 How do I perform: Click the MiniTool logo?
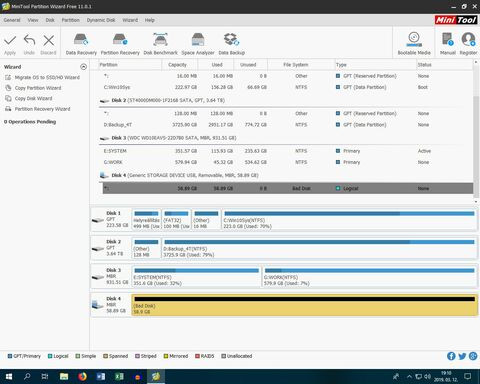[x=456, y=20]
